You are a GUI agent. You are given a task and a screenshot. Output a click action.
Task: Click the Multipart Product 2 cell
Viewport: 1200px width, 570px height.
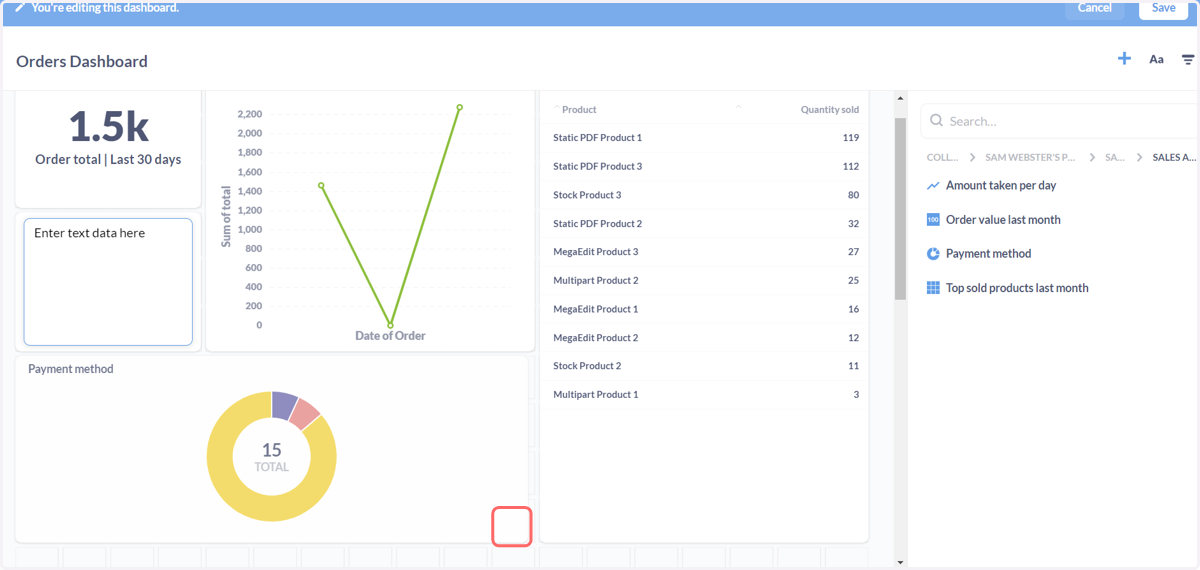point(596,281)
